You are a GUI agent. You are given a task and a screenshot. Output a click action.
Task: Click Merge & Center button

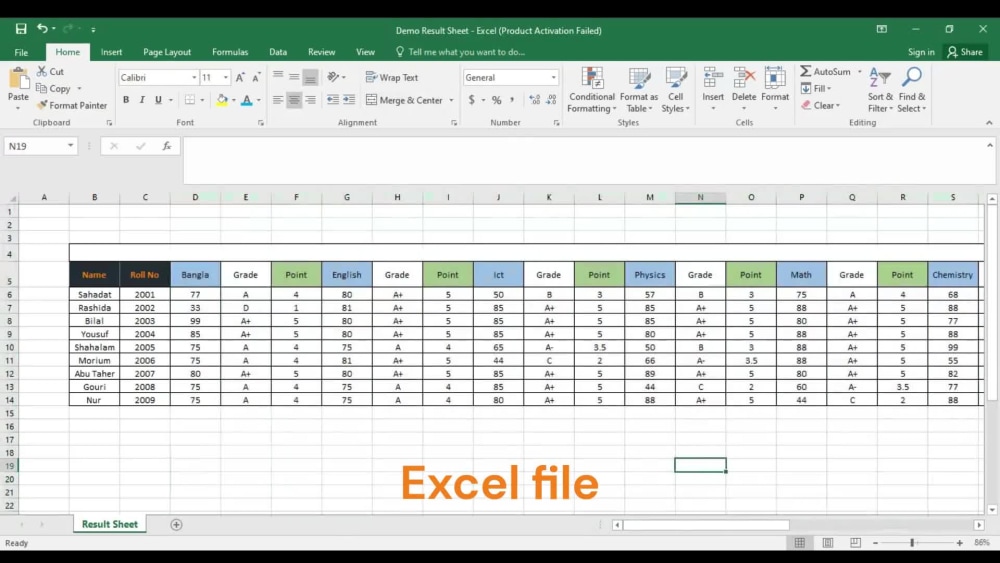click(x=405, y=100)
